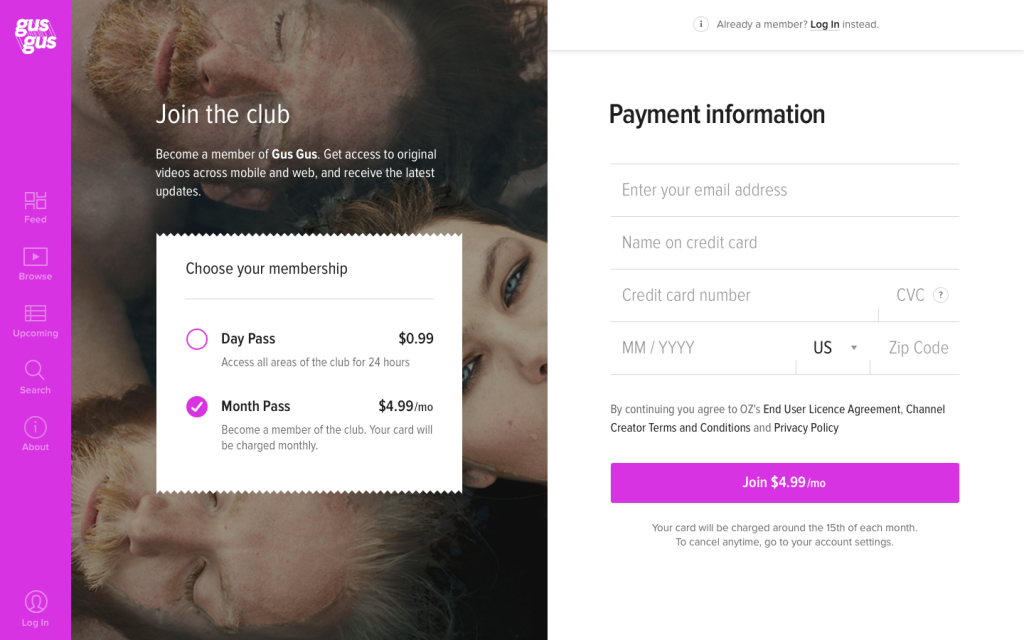The width and height of the screenshot is (1024, 640).
Task: Go to the Upcoming schedule icon
Action: (x=36, y=314)
